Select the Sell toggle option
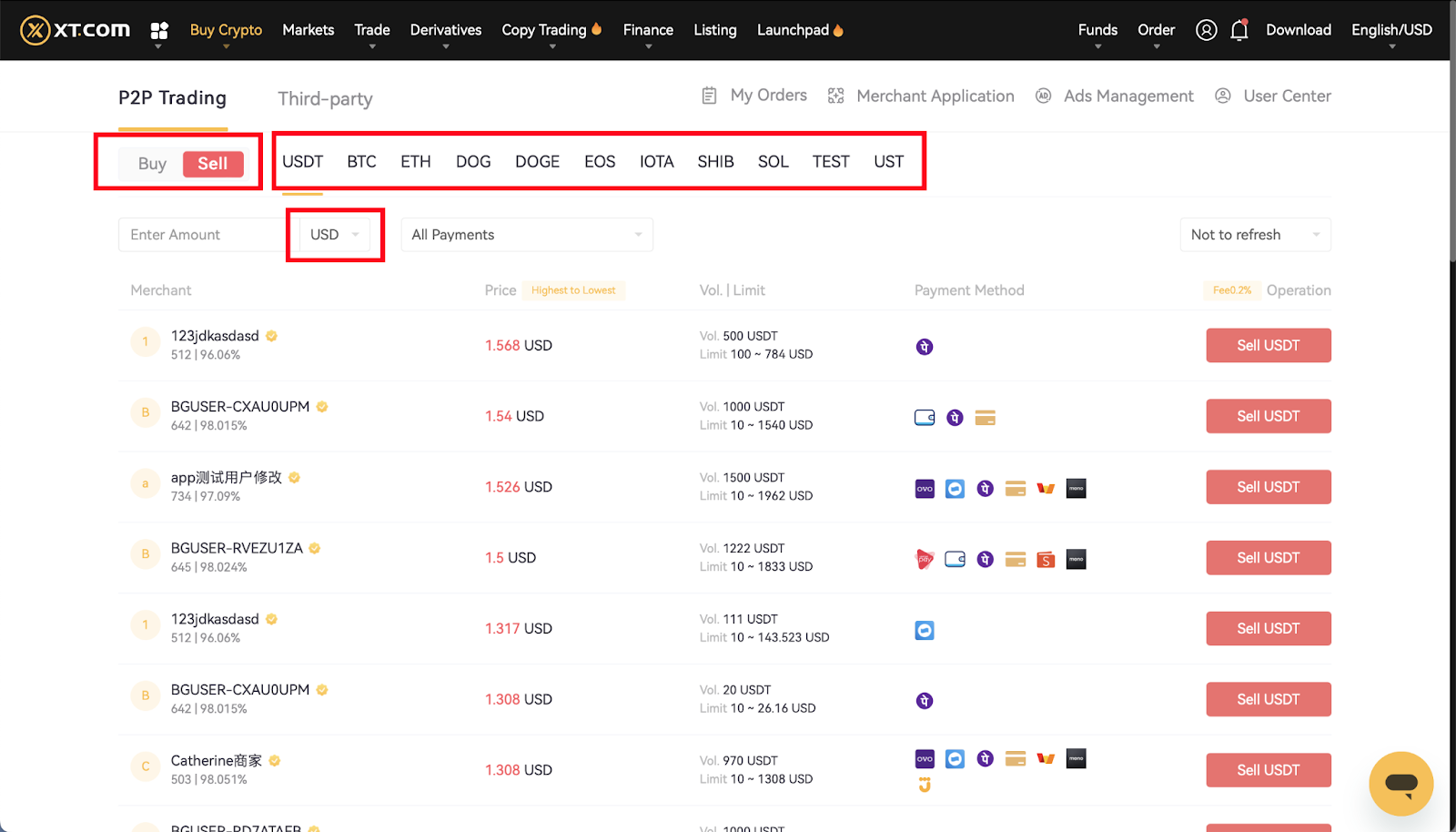 click(x=213, y=164)
